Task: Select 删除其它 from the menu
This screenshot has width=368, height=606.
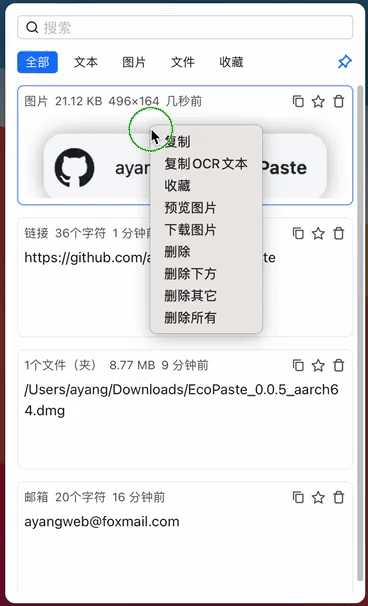Action: click(x=206, y=296)
